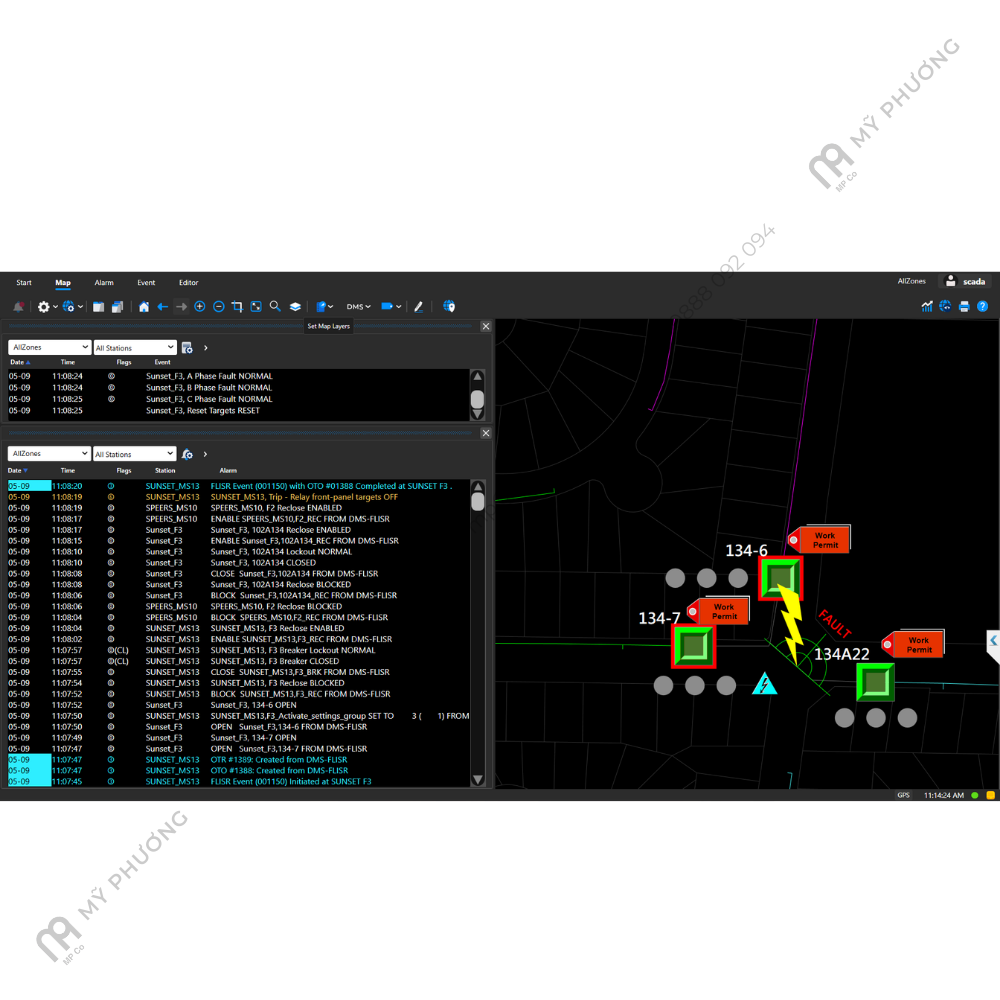This screenshot has width=1000, height=1000.
Task: Open the help question mark icon
Action: pos(983,307)
